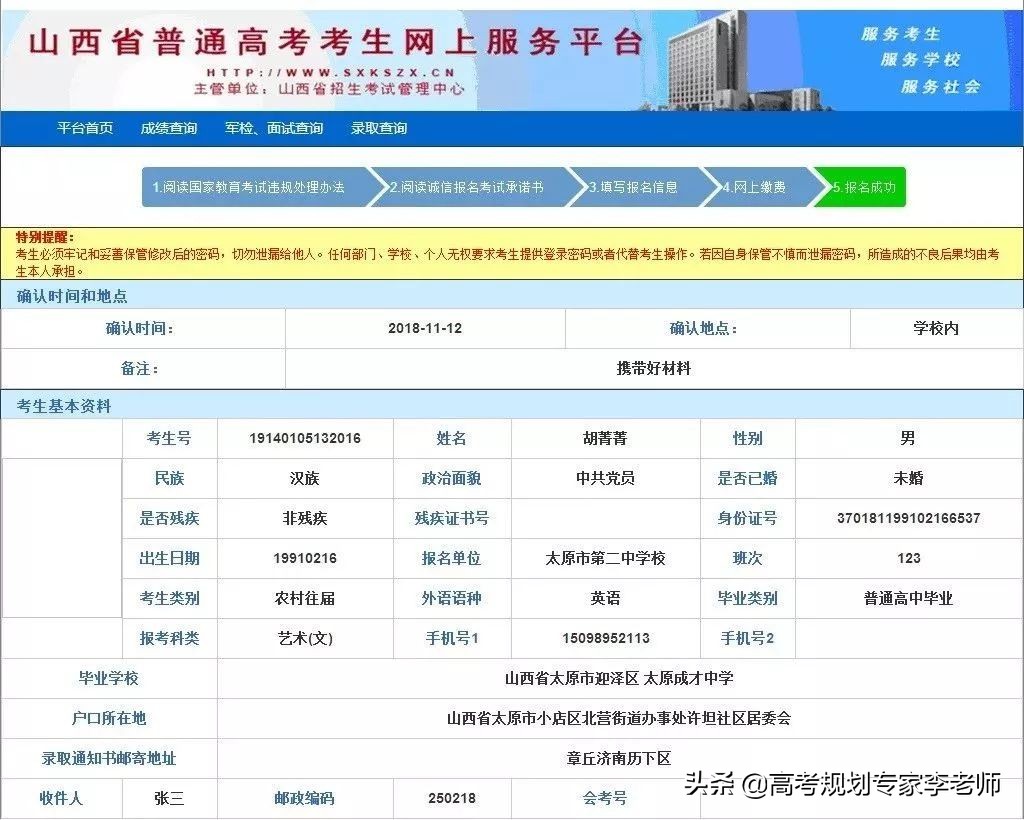The width and height of the screenshot is (1024, 820).
Task: Open the 平台首页 menu item
Action: pyautogui.click(x=86, y=128)
